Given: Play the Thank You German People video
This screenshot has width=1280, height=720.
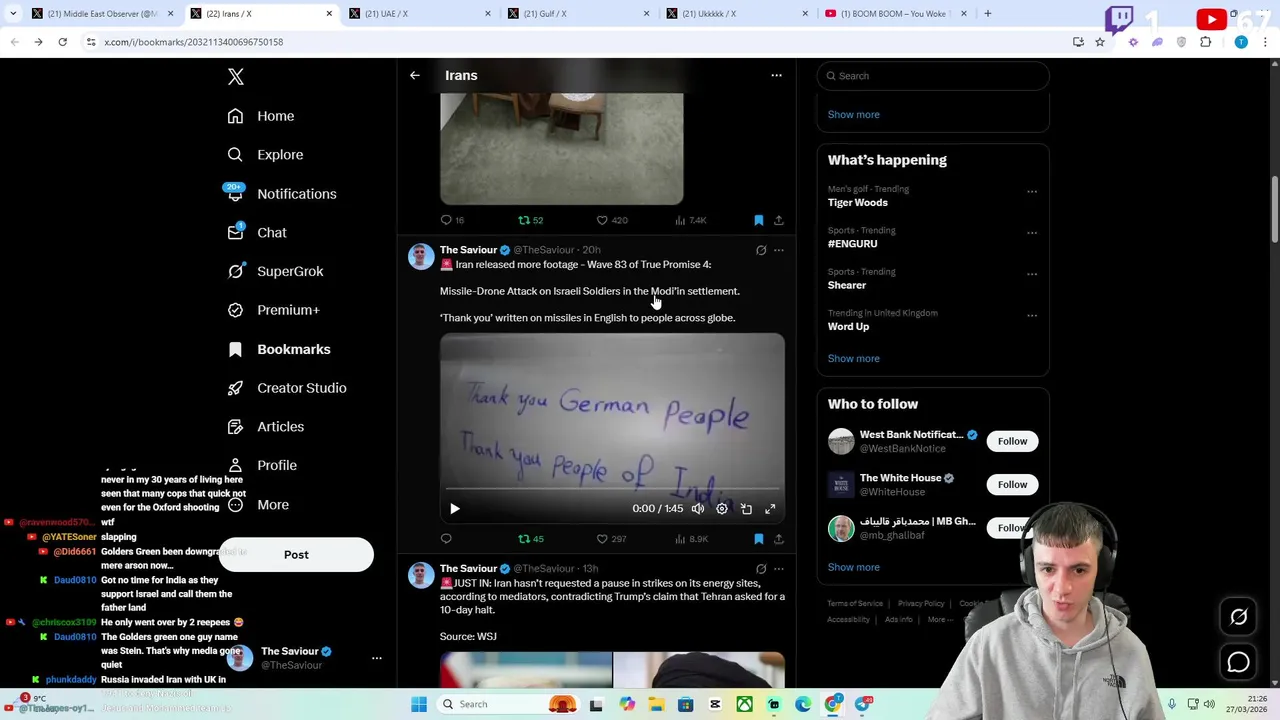Looking at the screenshot, I should [455, 509].
